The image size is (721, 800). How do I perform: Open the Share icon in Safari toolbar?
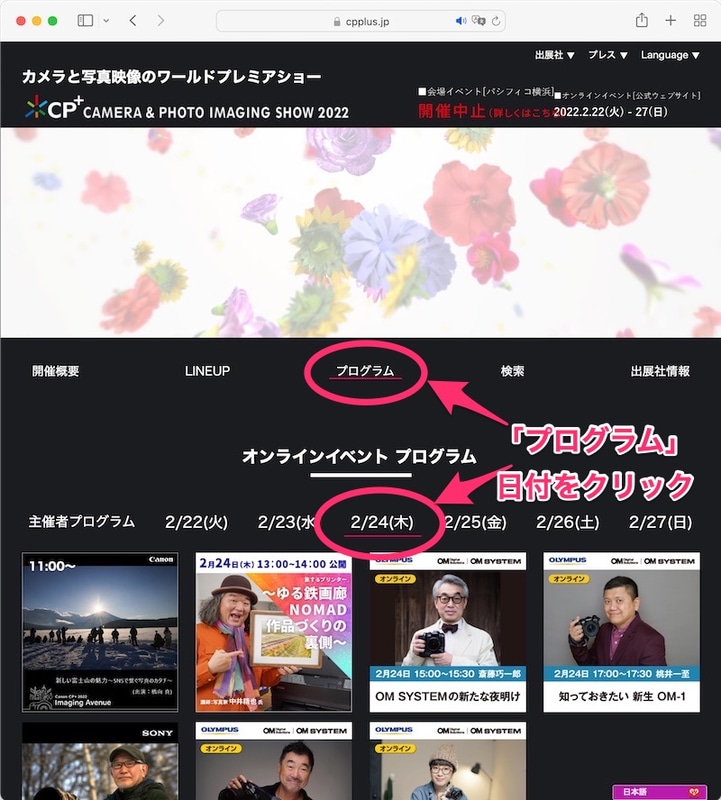pyautogui.click(x=642, y=20)
